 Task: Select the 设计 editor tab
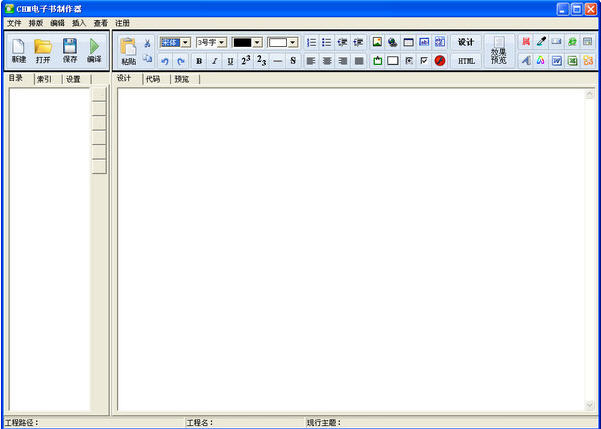[x=124, y=78]
